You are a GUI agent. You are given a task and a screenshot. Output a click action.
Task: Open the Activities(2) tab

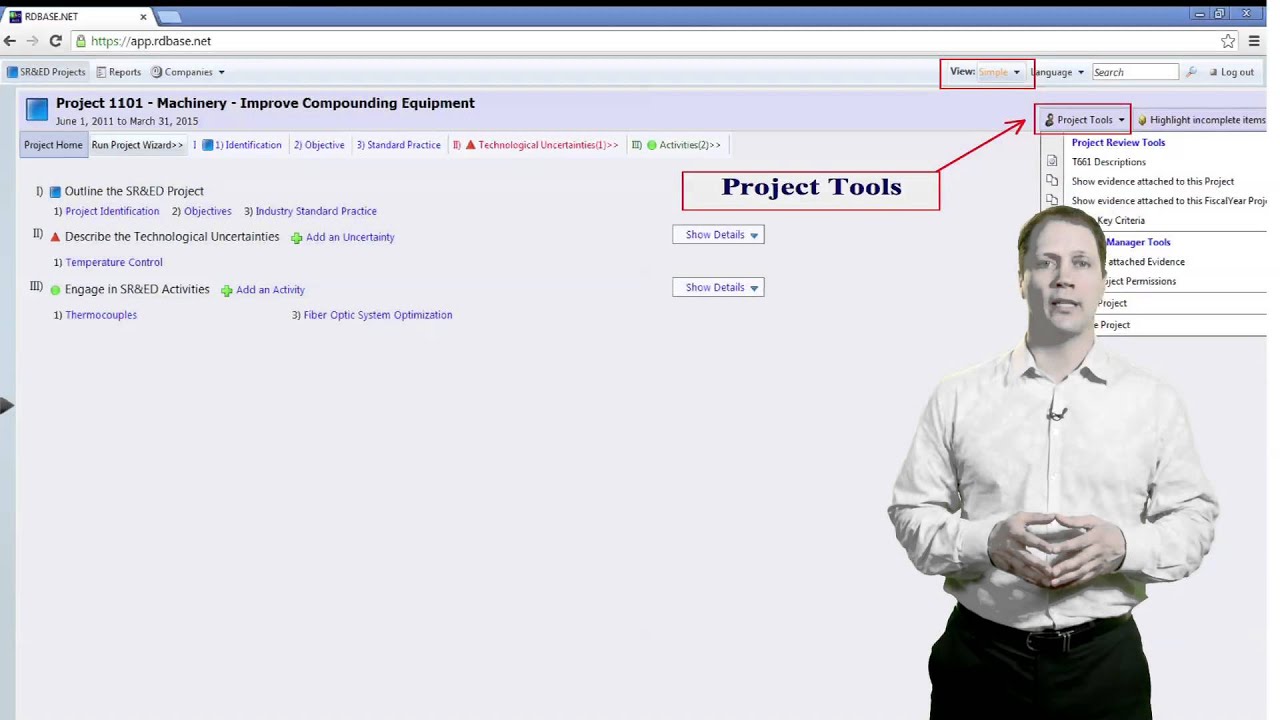(x=689, y=145)
